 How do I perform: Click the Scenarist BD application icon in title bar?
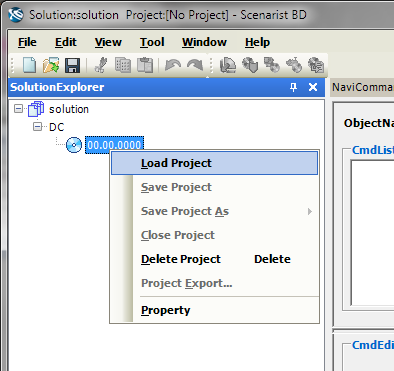[x=16, y=14]
